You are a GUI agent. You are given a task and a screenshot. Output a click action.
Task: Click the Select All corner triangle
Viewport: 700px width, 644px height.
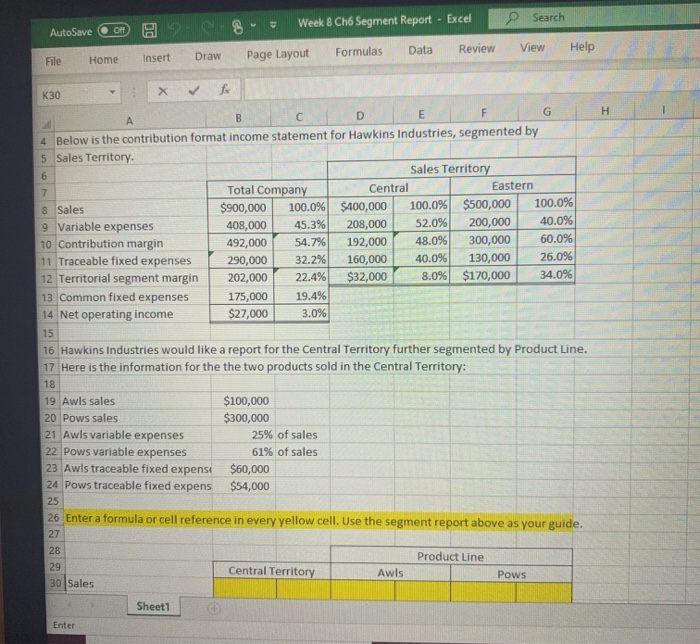pyautogui.click(x=47, y=122)
